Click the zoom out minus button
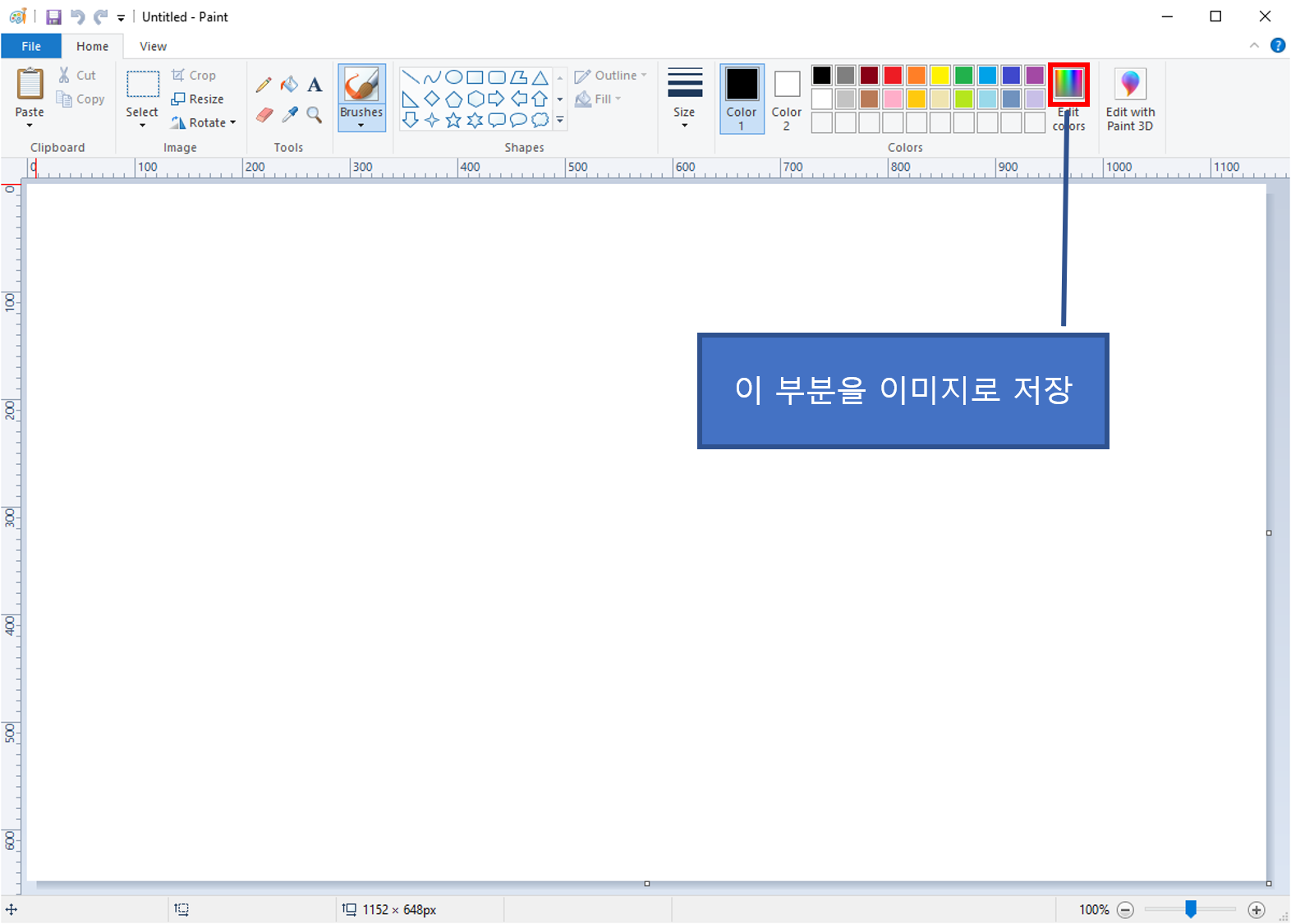 coord(1126,909)
